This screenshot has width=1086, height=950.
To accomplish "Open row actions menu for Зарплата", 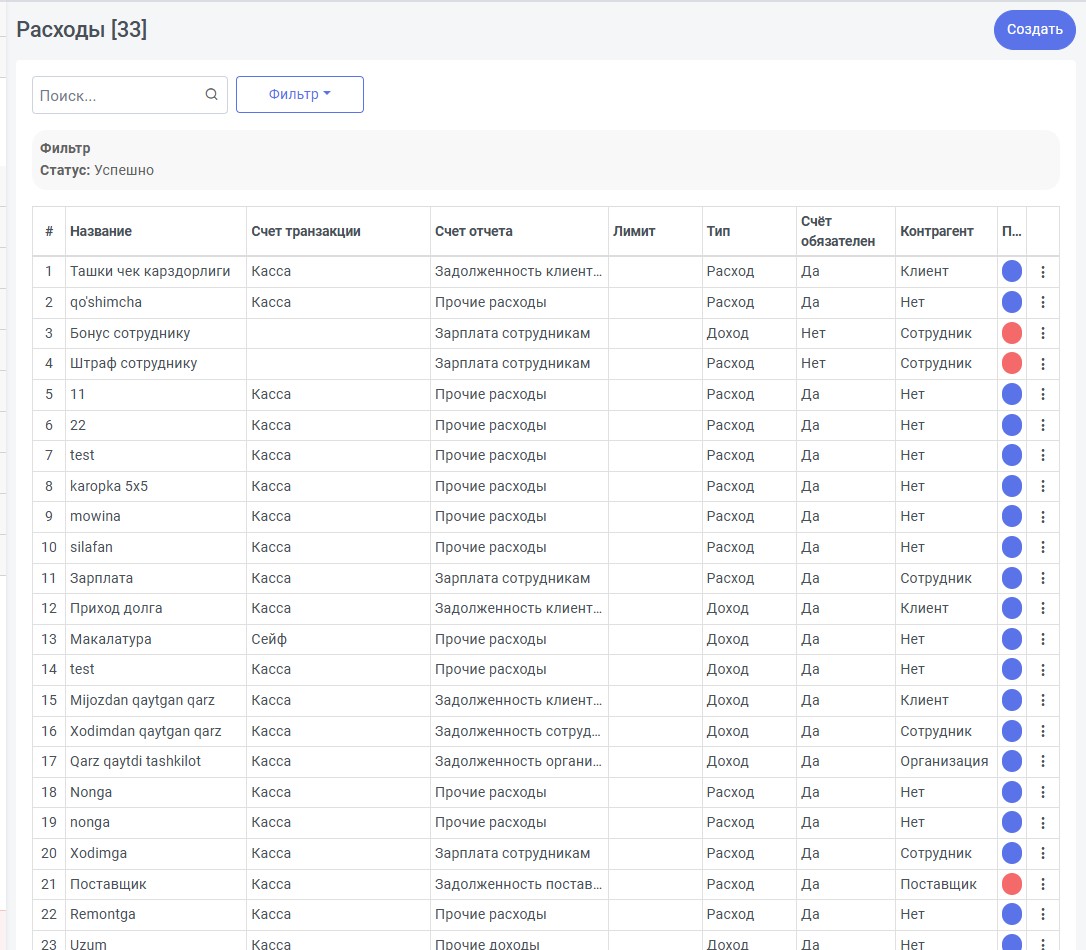I will [1042, 578].
